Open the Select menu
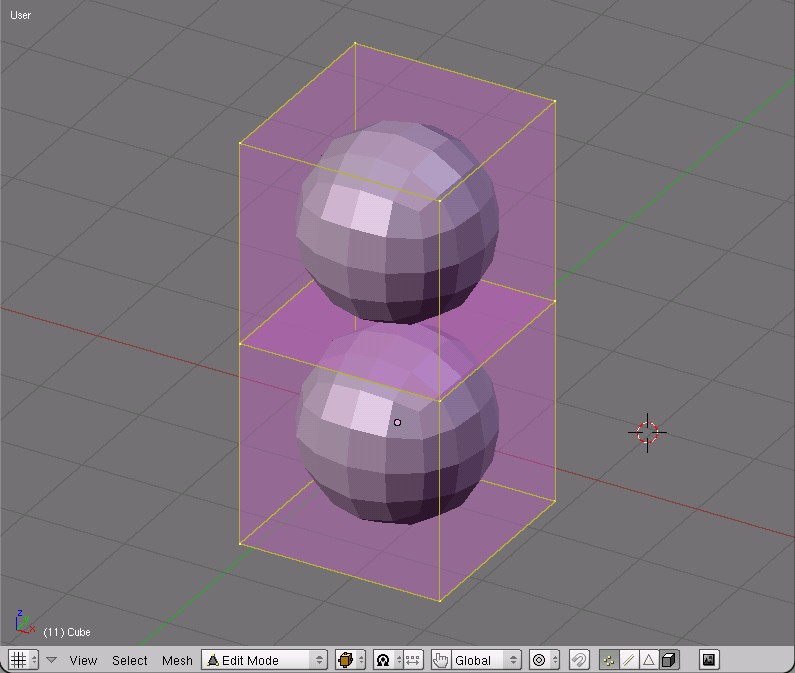This screenshot has width=795, height=673. 129,660
